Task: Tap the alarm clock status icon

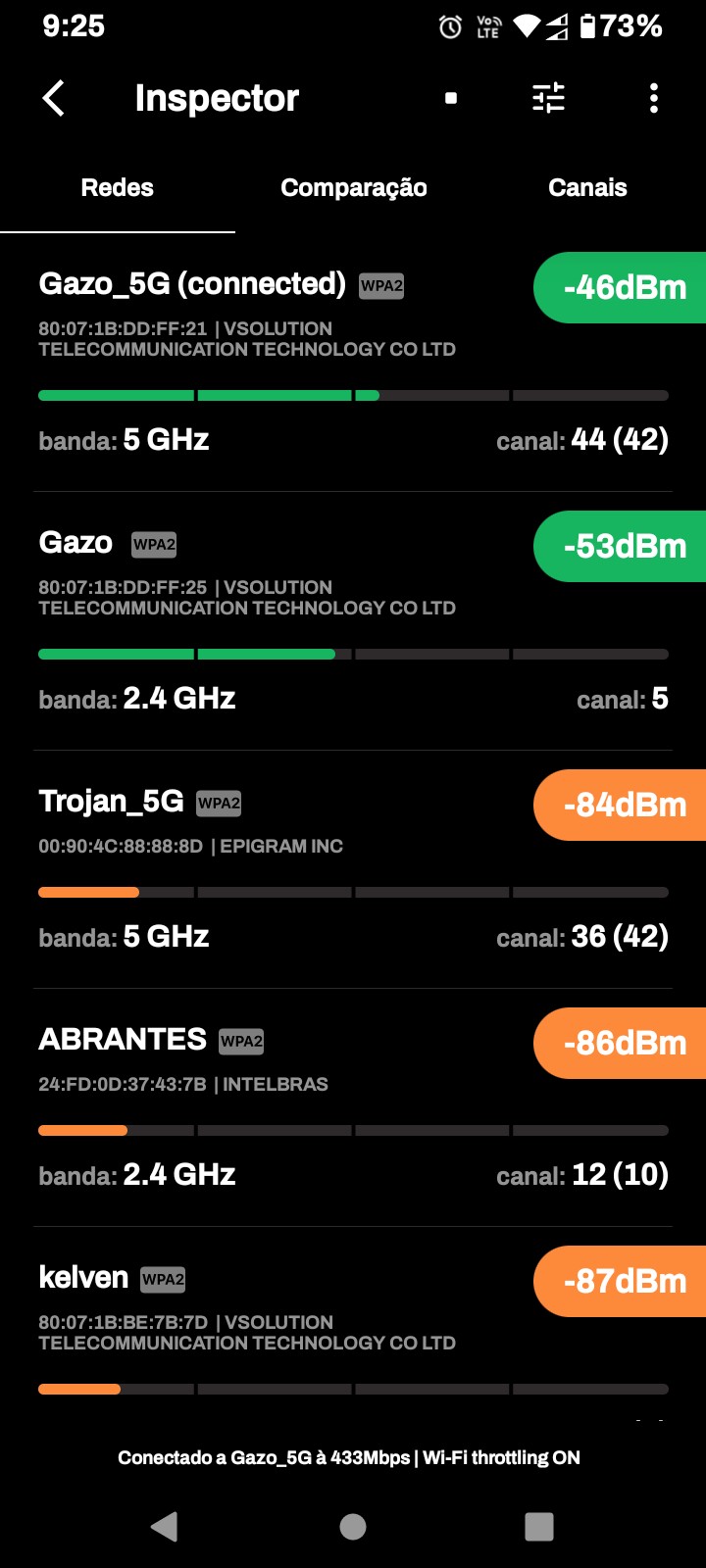Action: click(450, 27)
